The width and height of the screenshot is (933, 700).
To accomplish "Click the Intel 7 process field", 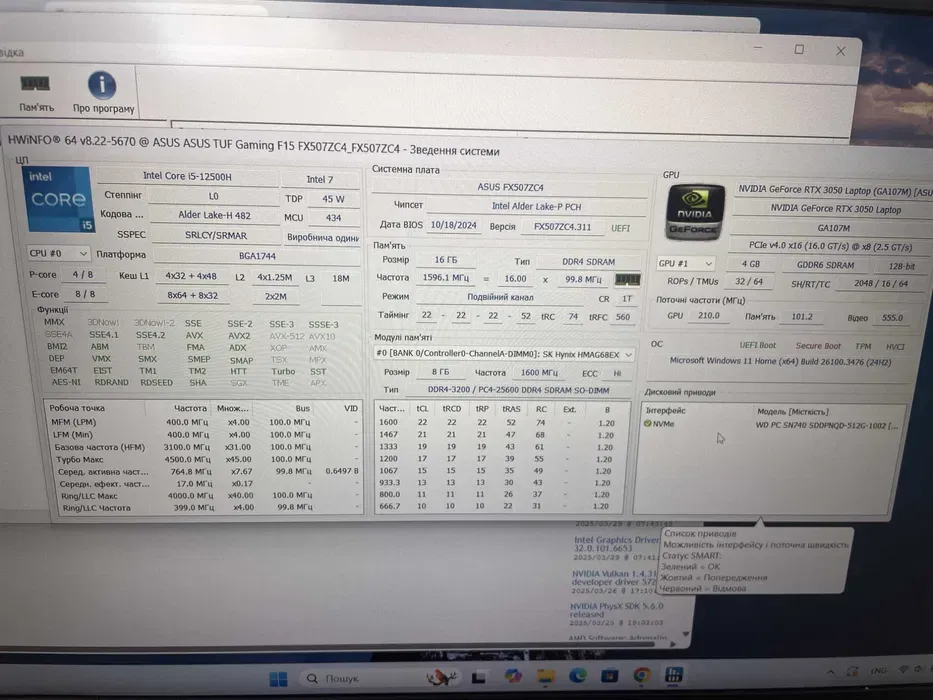I will pyautogui.click(x=320, y=179).
